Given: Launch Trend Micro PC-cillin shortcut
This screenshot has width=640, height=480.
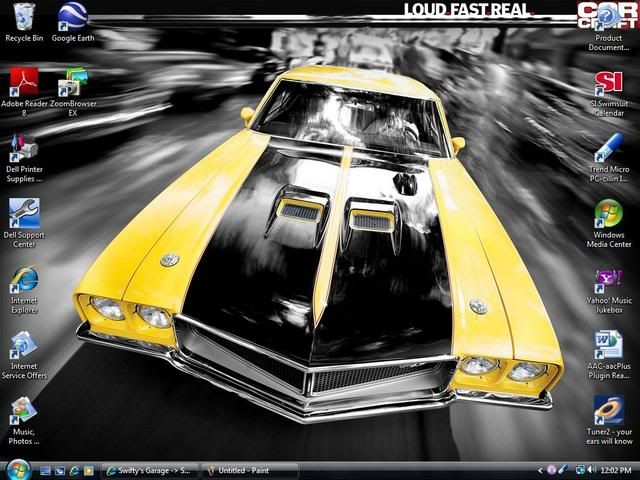Looking at the screenshot, I should (608, 148).
